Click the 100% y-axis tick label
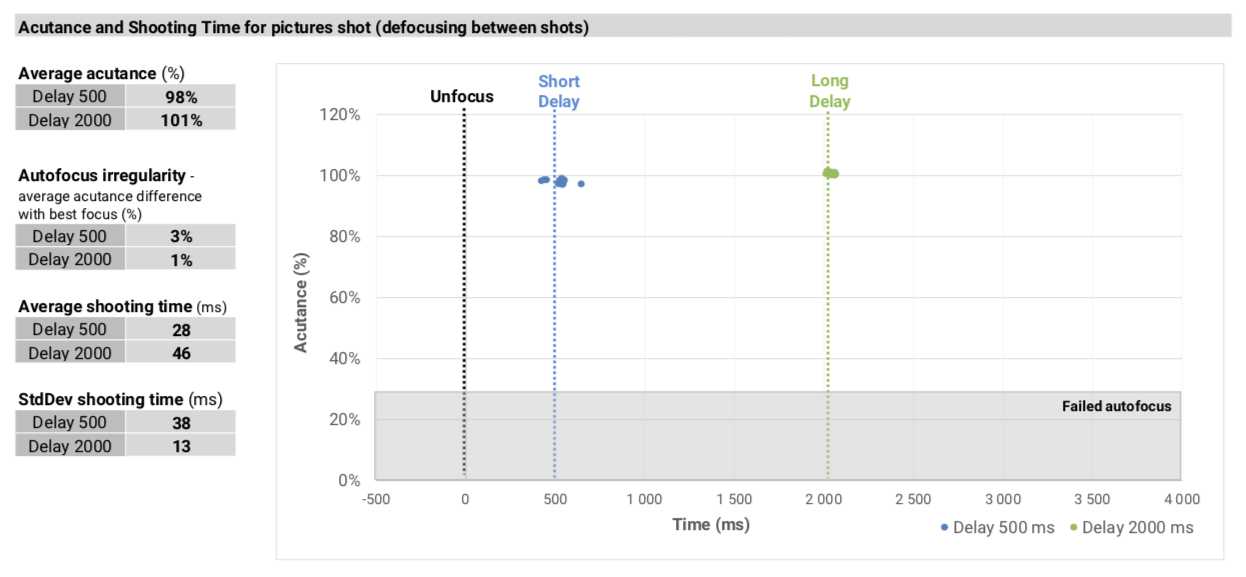This screenshot has width=1246, height=577. (x=340, y=176)
